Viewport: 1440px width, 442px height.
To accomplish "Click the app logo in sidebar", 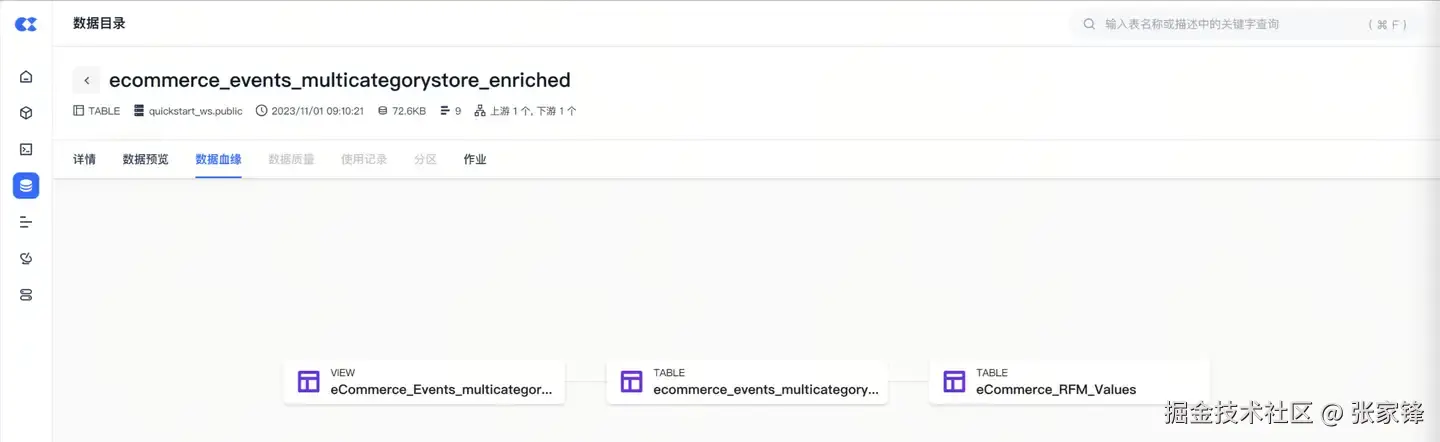I will tap(26, 24).
